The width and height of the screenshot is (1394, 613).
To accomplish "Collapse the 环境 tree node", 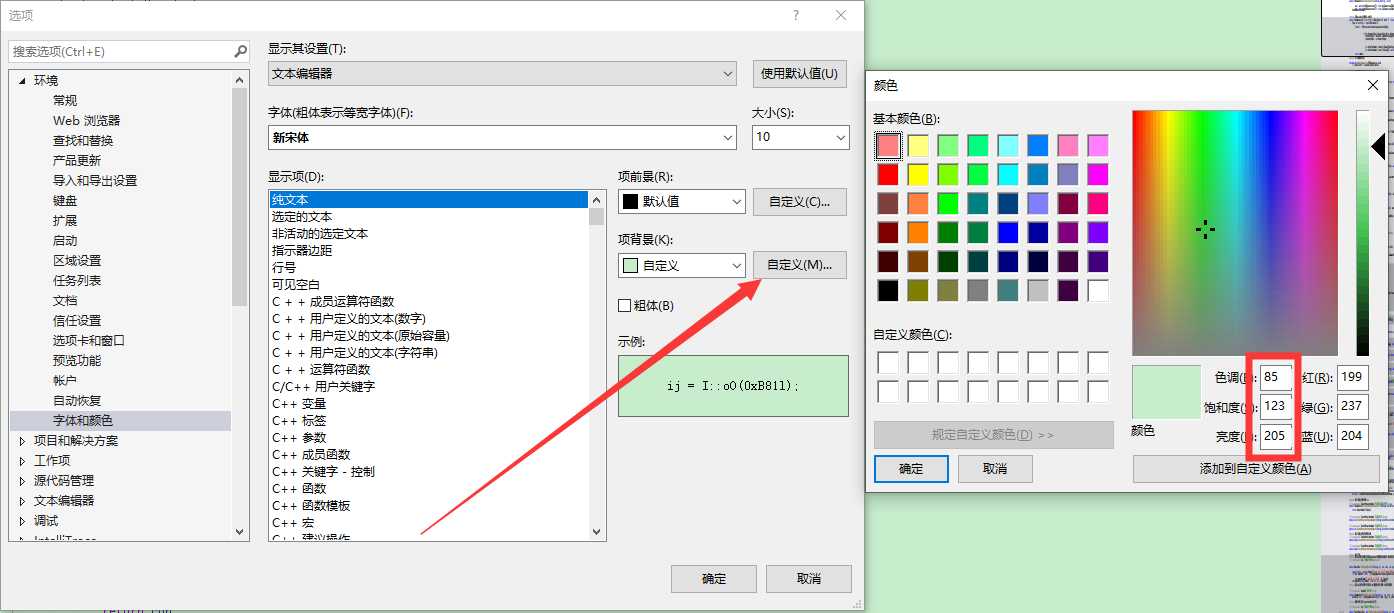I will pos(24,80).
